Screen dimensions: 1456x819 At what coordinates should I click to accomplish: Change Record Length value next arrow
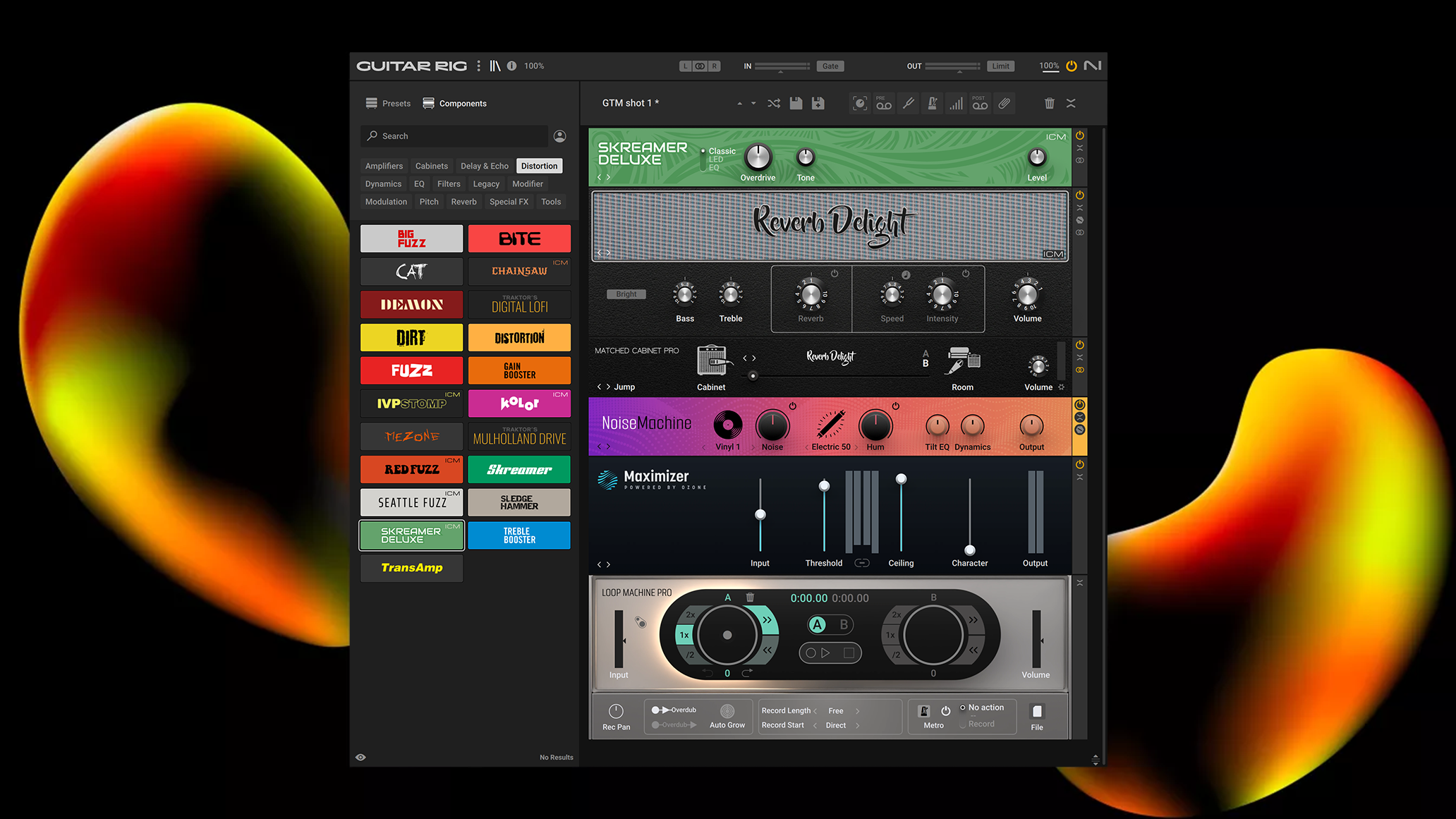[x=858, y=711]
